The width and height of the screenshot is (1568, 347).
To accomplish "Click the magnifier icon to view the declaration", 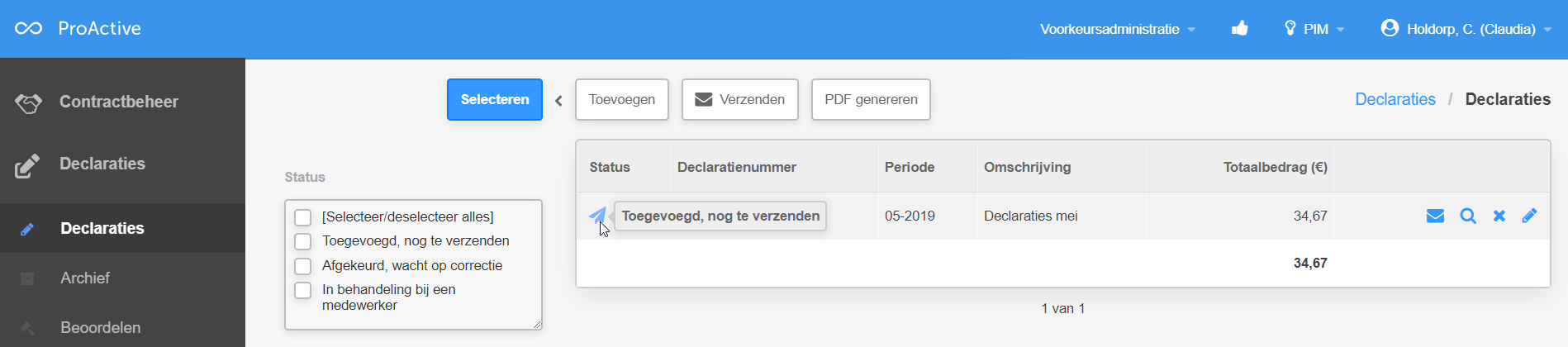I will (1467, 216).
